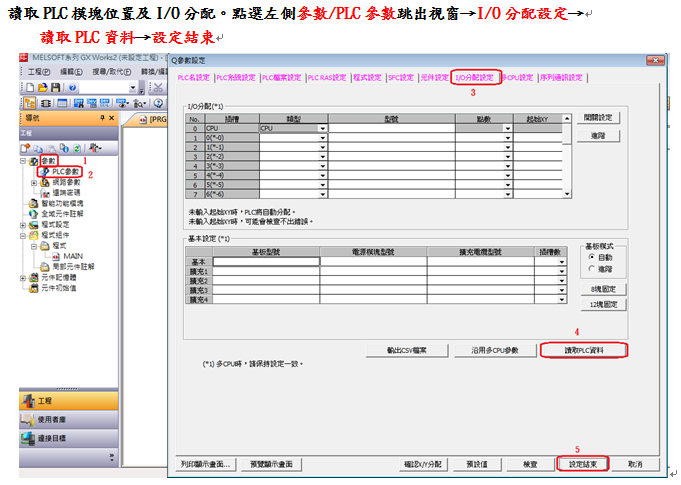Open the 連接目標 navigation pane
681x485 pixels.
click(55, 438)
